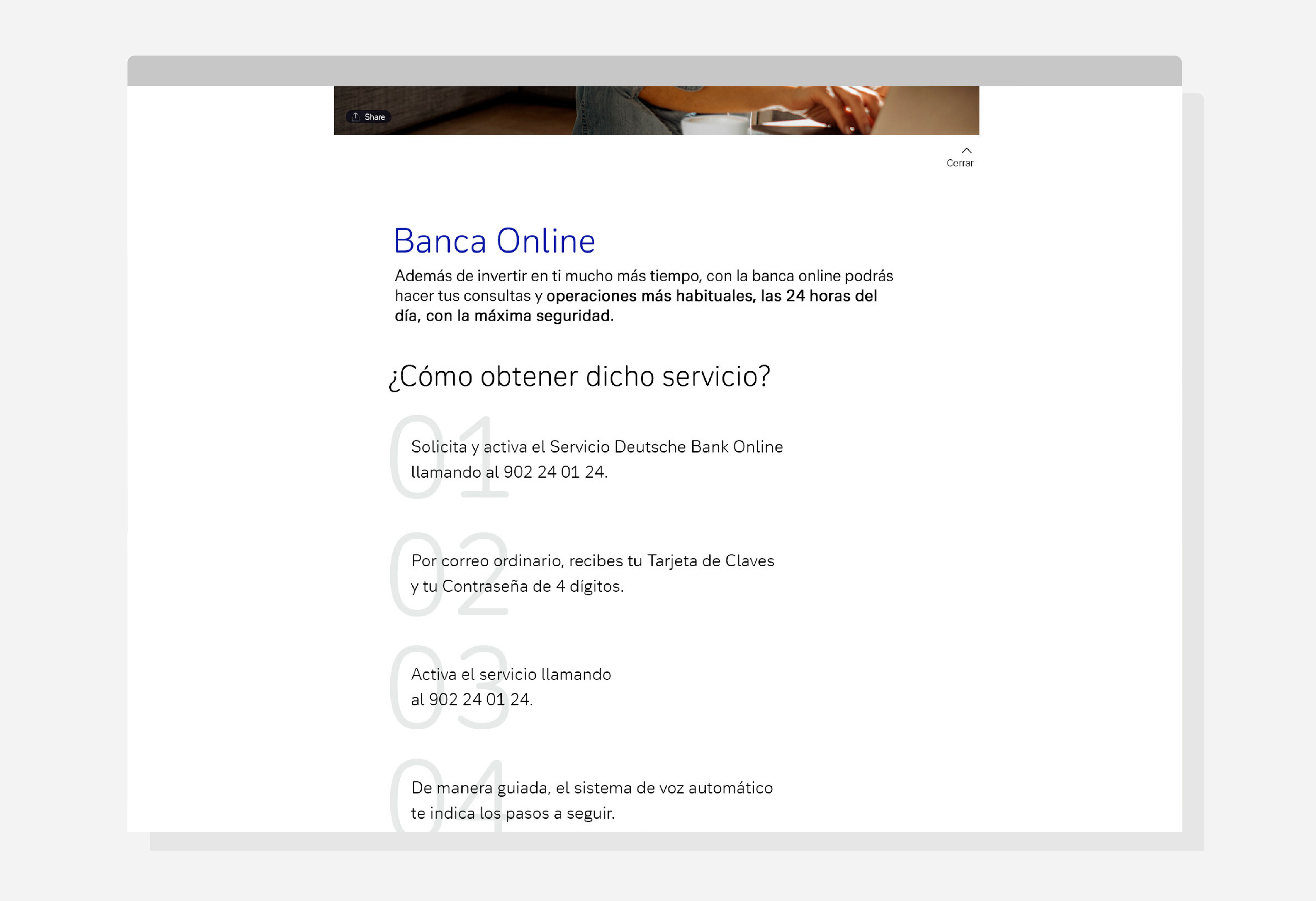Click "Por correo ordinario, recibes tu Tarjeta de Claves"
Viewport: 1316px width, 901px height.
592,561
